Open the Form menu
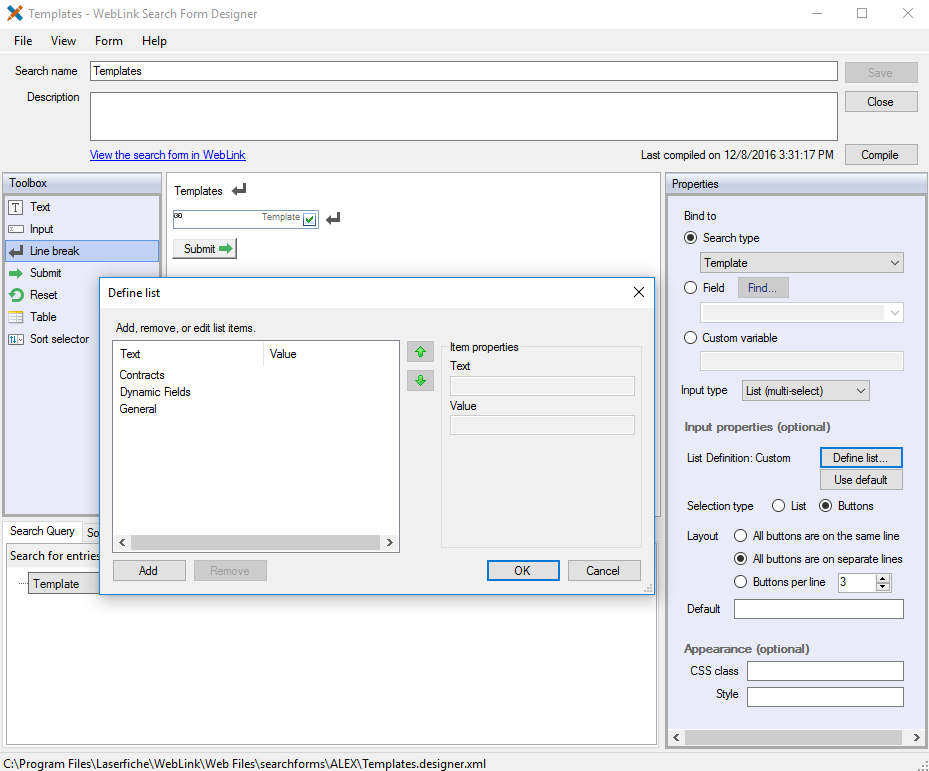 [108, 41]
